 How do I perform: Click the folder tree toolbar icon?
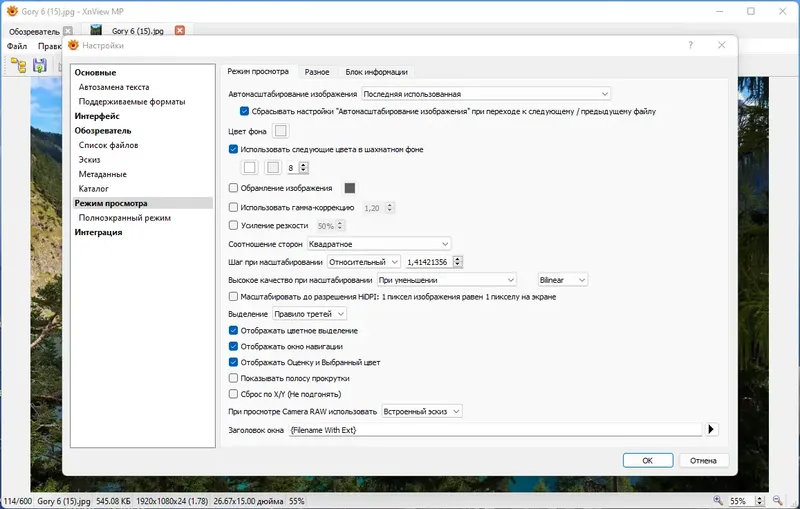click(18, 65)
